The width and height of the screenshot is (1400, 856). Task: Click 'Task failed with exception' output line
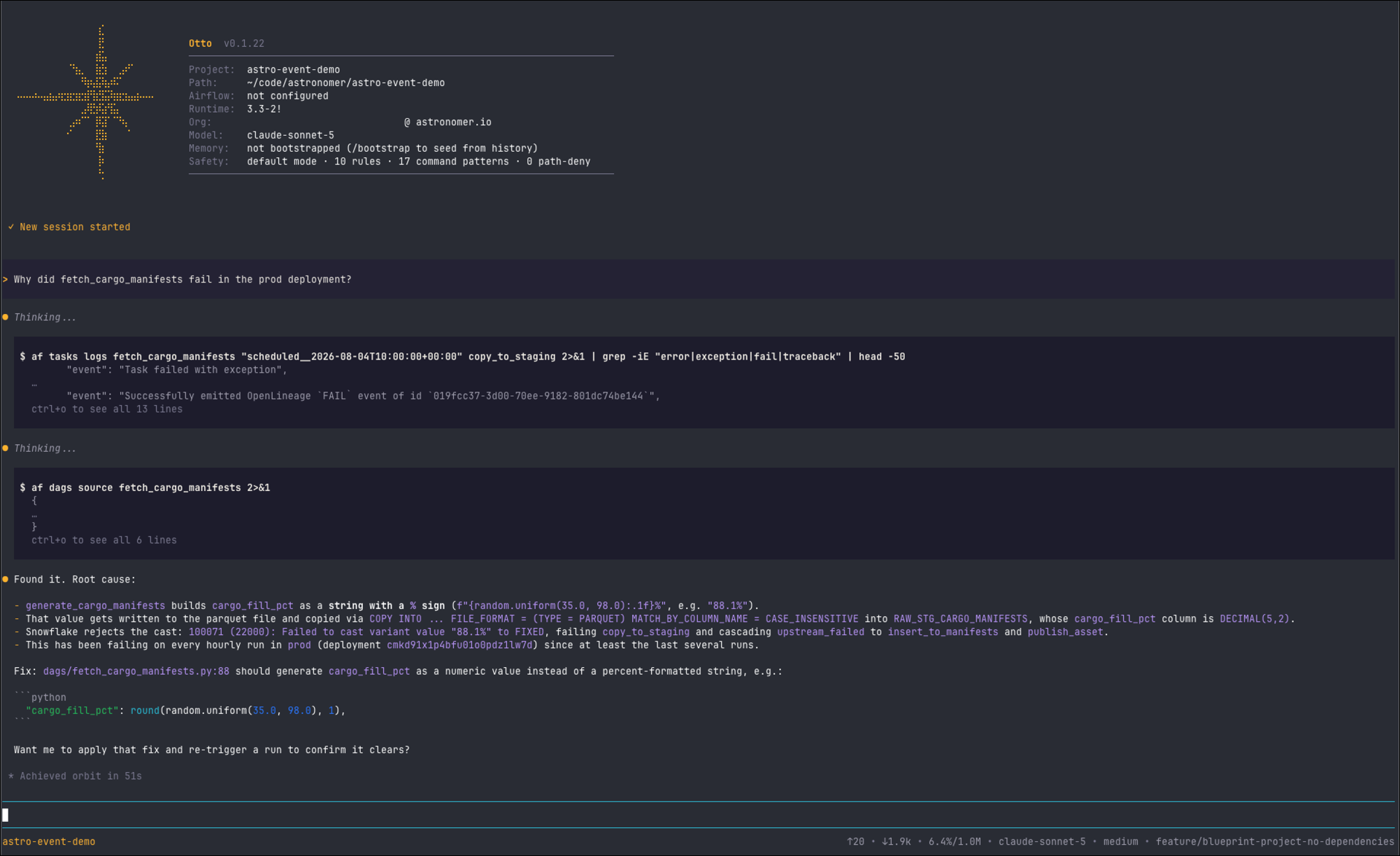tap(177, 370)
